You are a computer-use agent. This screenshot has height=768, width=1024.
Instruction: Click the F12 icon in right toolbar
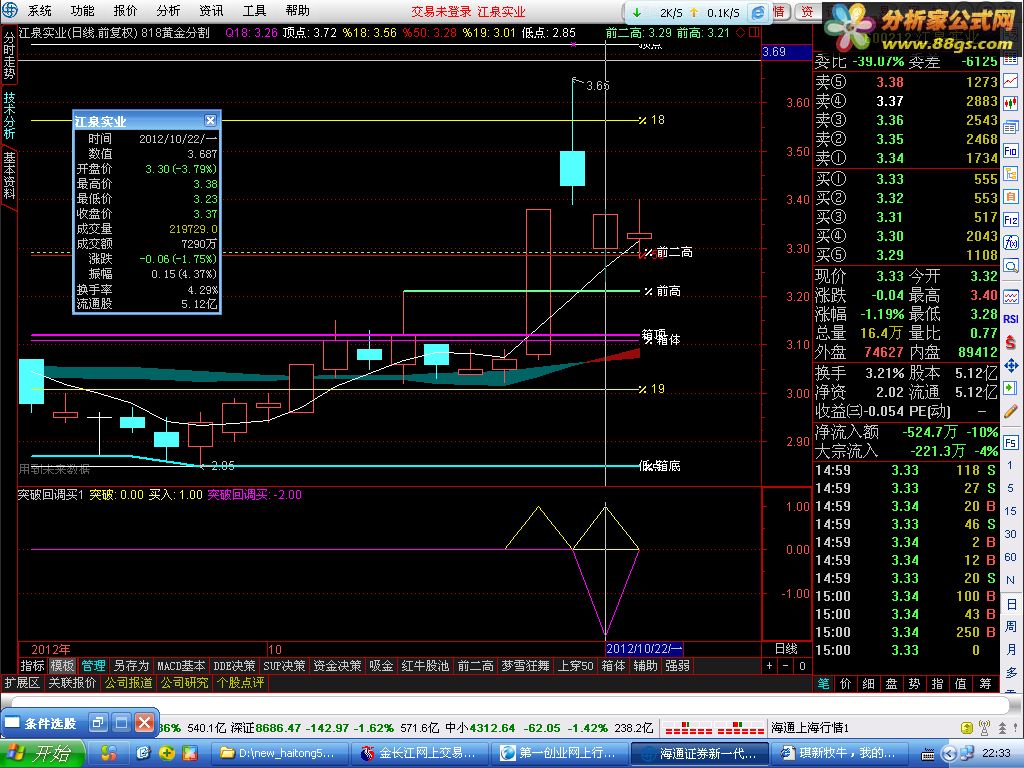(x=1011, y=220)
